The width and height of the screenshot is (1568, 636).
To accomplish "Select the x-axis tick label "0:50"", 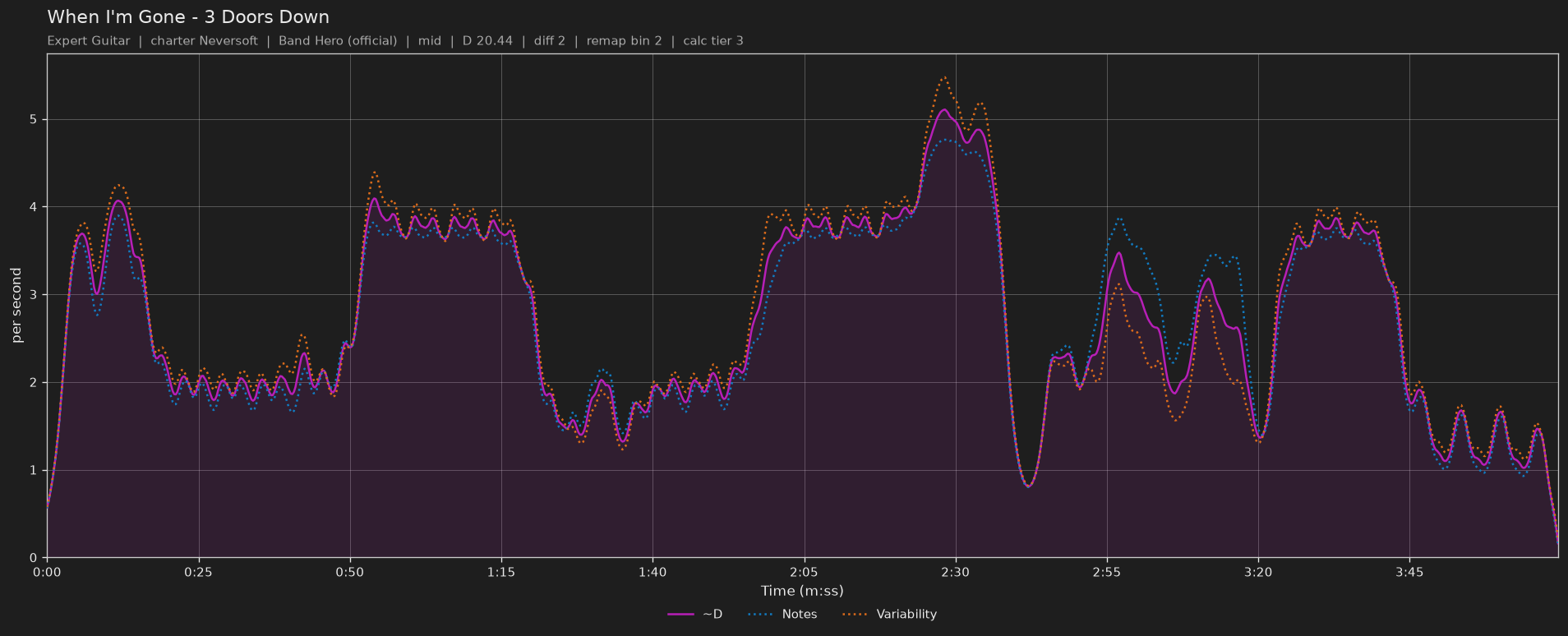I will [x=350, y=572].
